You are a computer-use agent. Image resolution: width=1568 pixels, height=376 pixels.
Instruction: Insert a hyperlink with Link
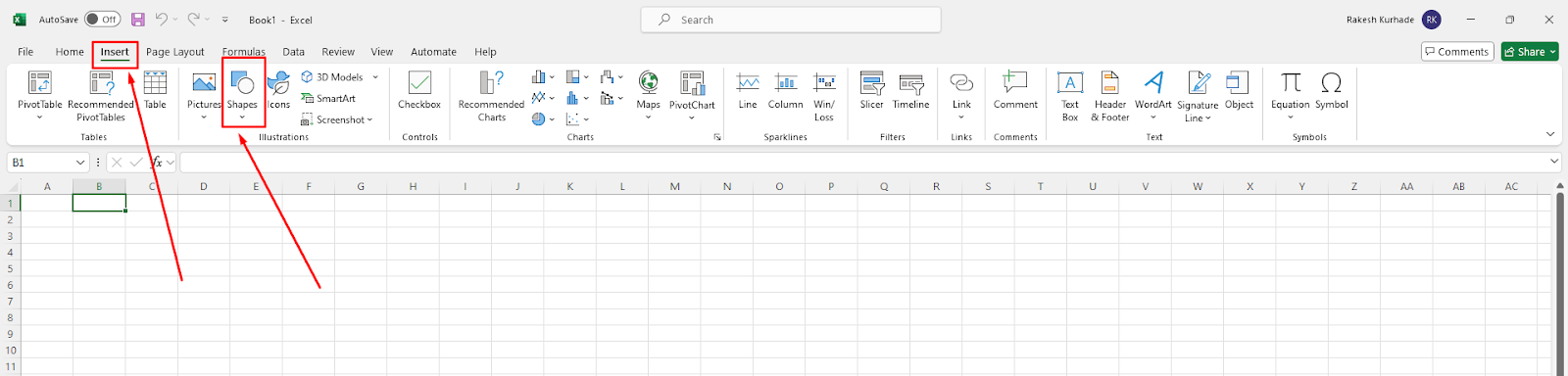[961, 95]
